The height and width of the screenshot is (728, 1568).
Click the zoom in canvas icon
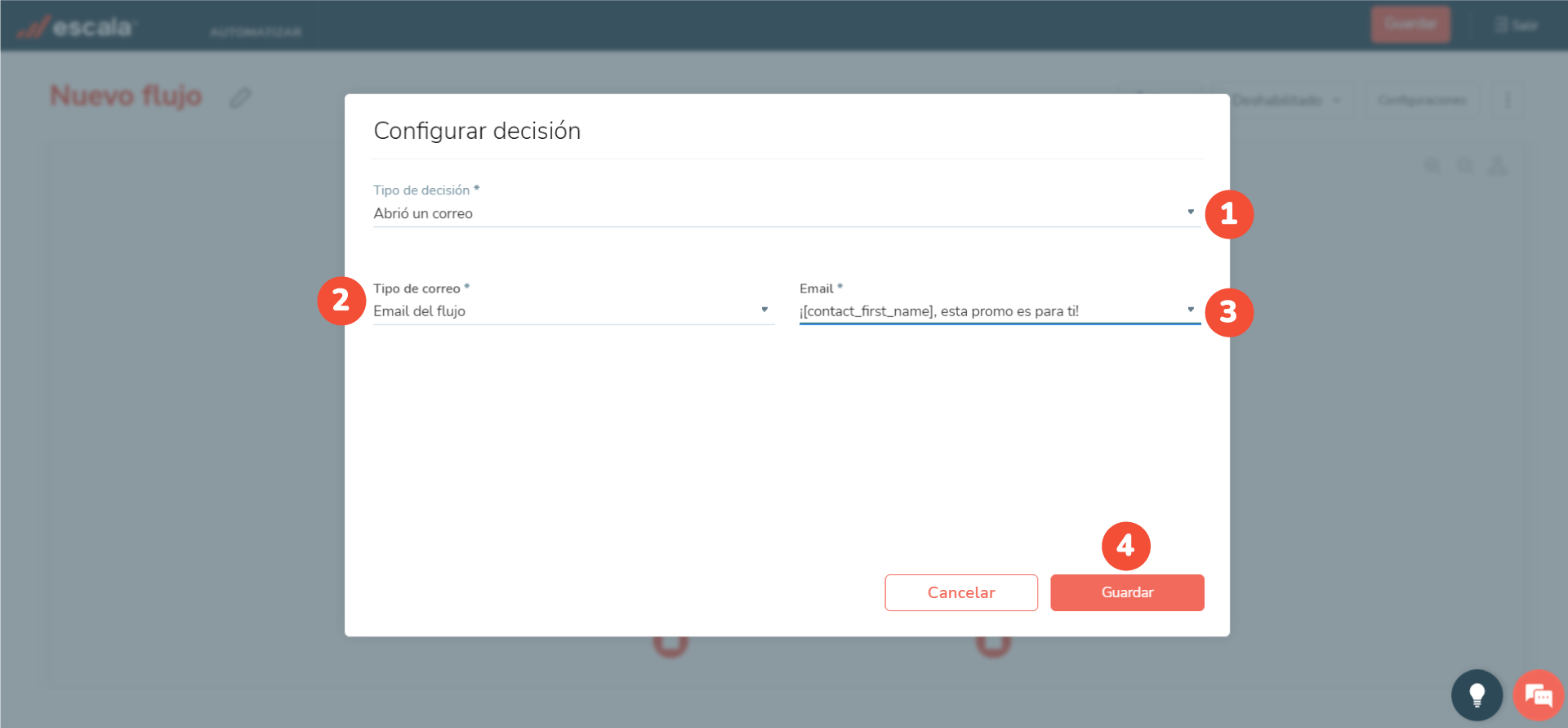pos(1433,166)
